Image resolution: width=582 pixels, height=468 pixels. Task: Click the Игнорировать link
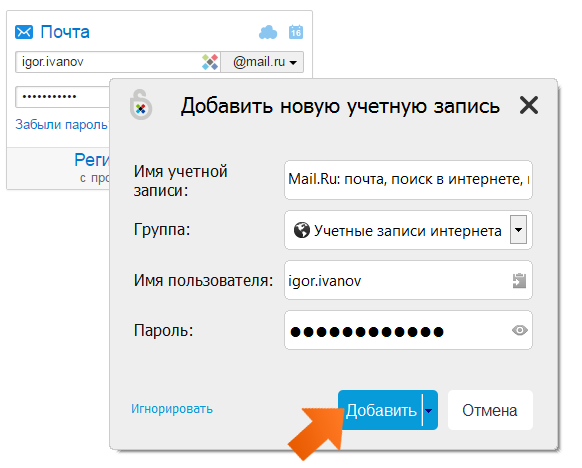tap(172, 409)
